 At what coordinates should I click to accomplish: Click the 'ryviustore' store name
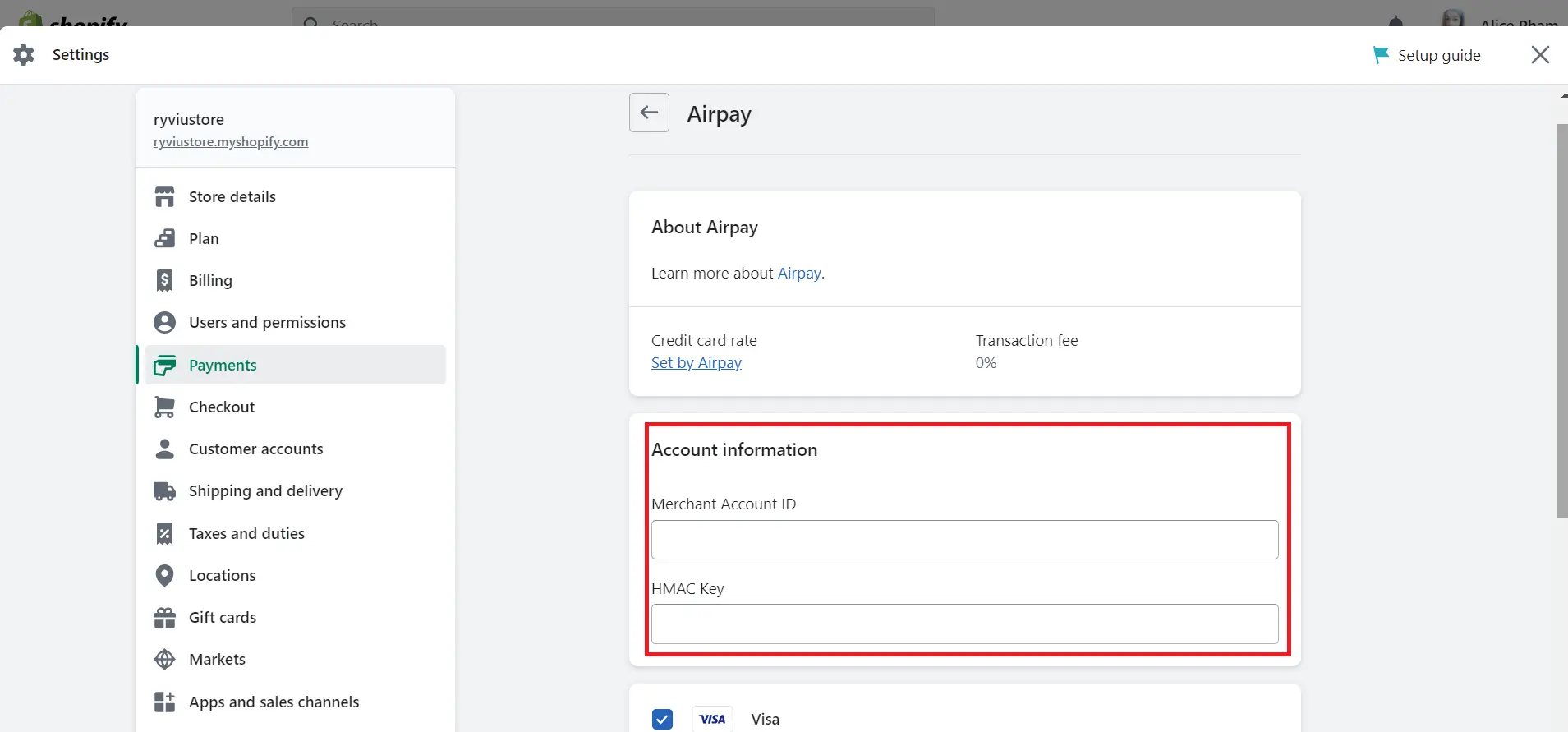(x=189, y=120)
